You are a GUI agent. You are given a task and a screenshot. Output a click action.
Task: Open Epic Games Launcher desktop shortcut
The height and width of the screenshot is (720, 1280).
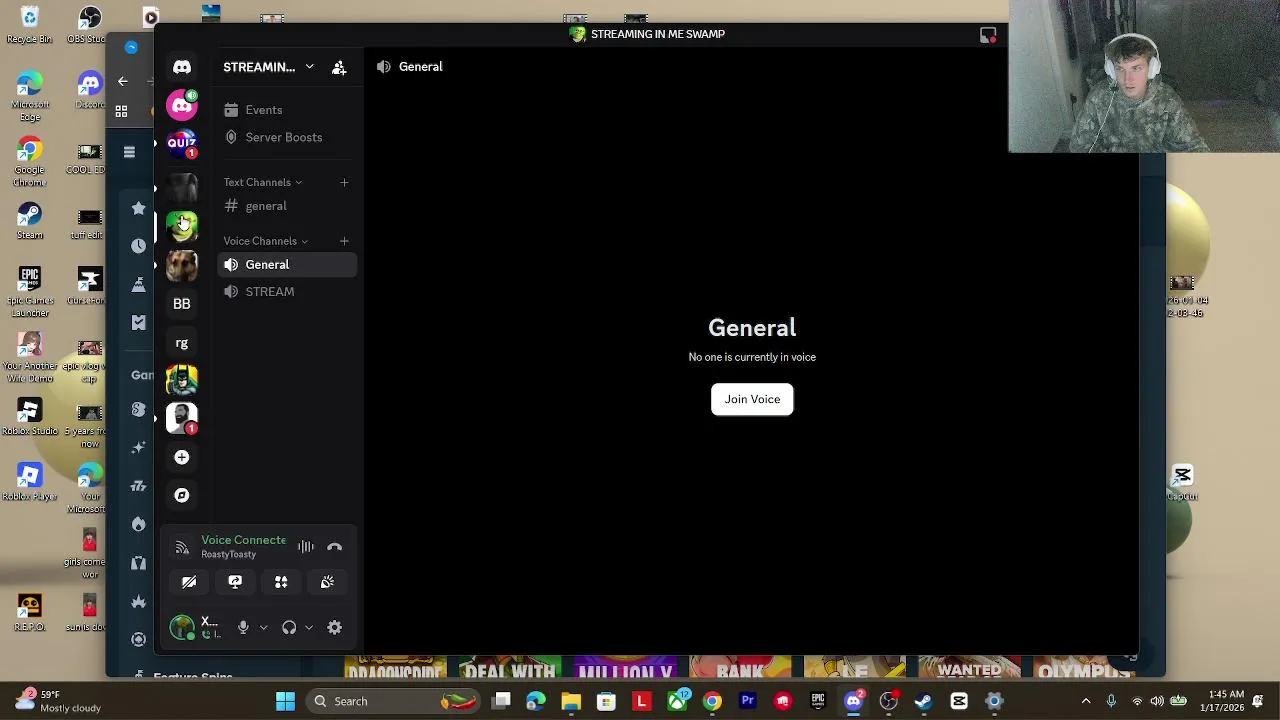[x=30, y=291]
